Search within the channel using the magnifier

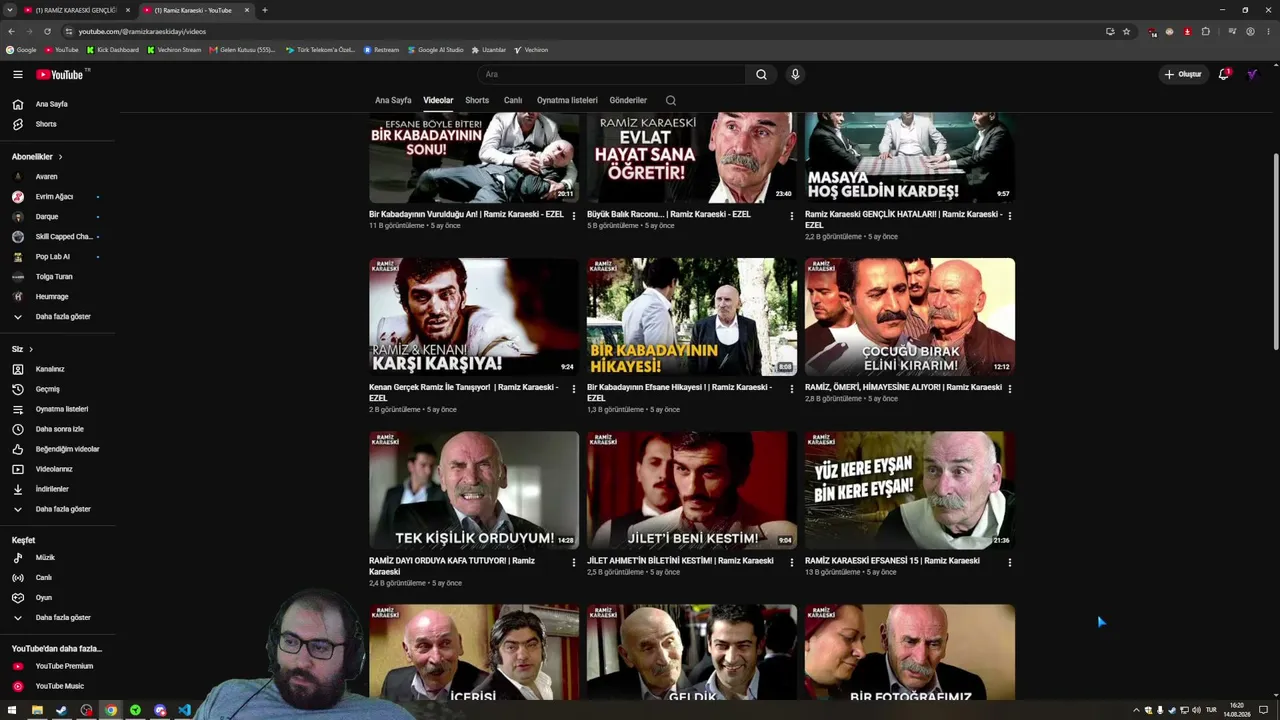pos(671,100)
